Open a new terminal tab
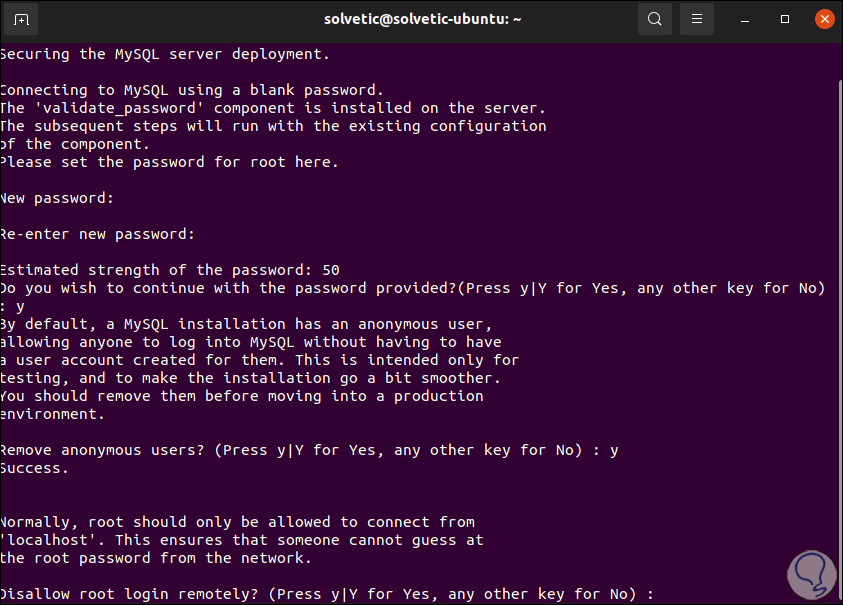This screenshot has height=605, width=843. click(21, 19)
